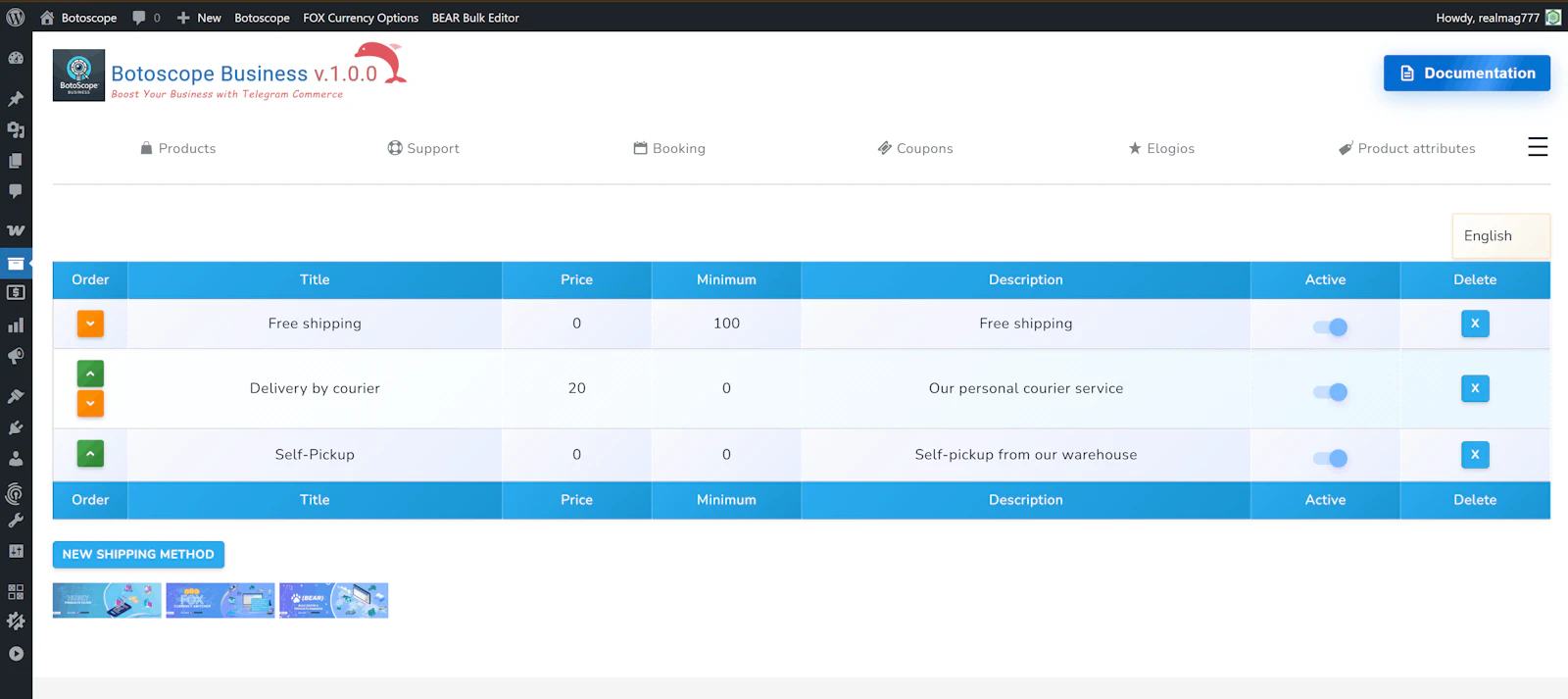
Task: Edit Delivery by courier price value 20
Action: (x=576, y=388)
